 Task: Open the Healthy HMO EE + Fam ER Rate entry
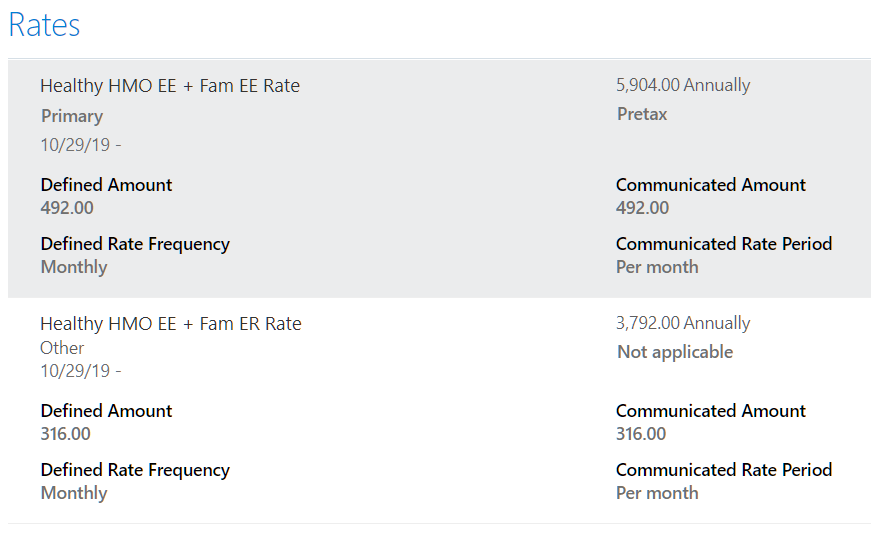170,324
